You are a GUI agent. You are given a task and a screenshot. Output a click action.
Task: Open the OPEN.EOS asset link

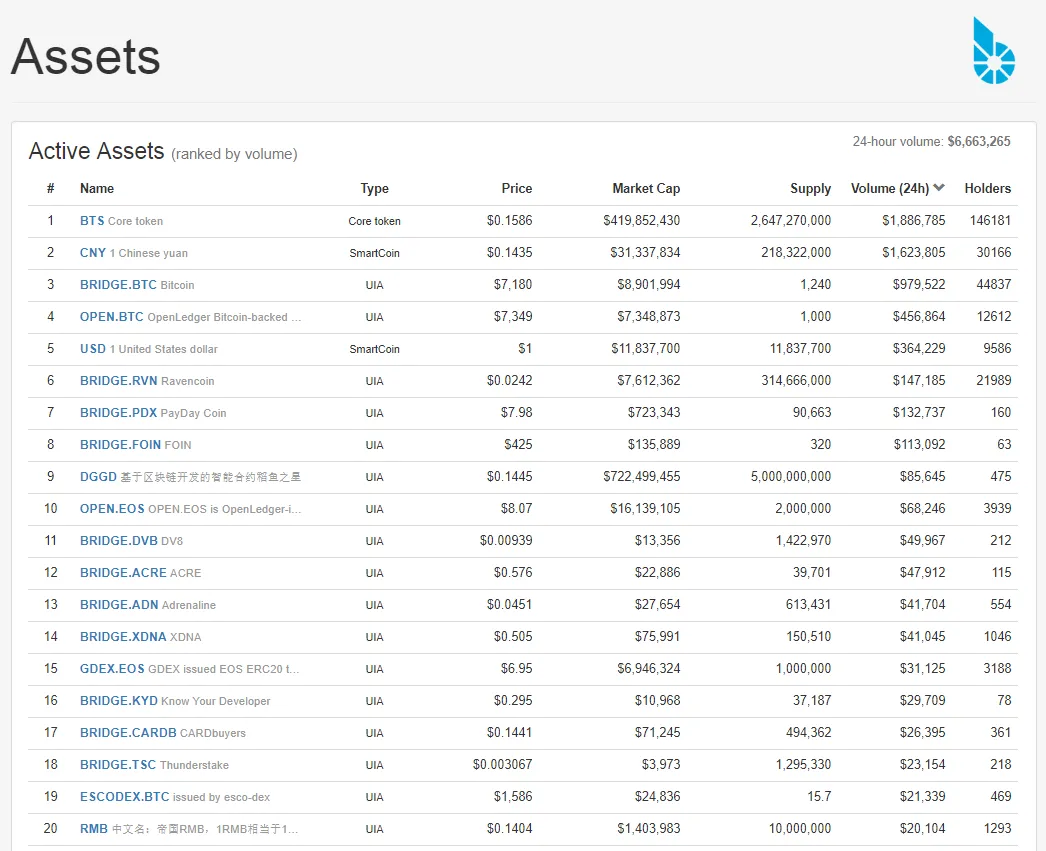click(x=112, y=509)
